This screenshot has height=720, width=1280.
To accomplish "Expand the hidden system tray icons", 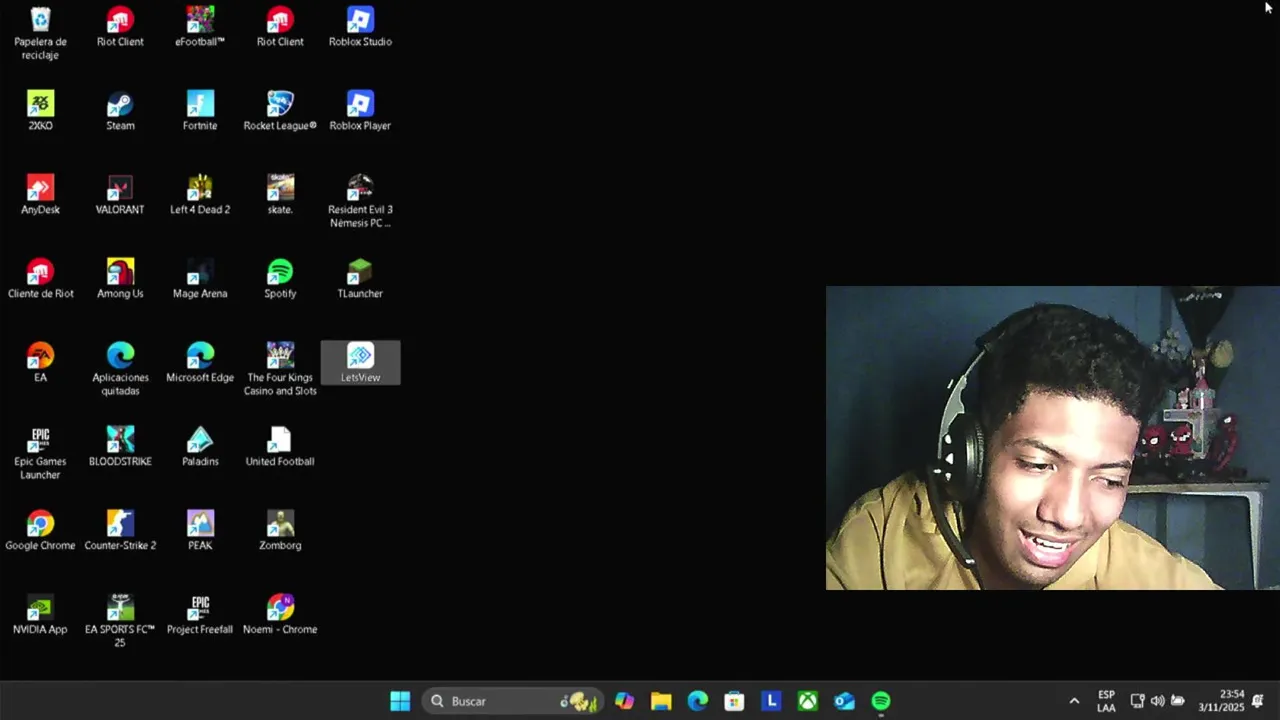I will pos(1074,701).
